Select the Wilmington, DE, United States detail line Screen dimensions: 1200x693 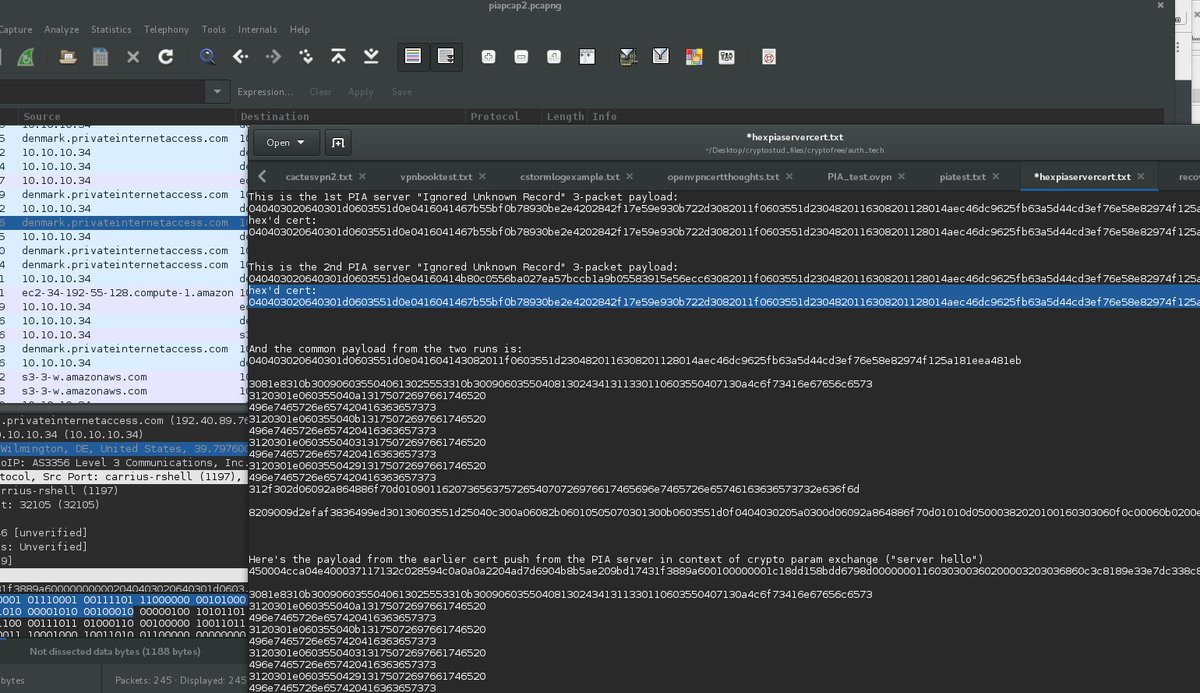(x=124, y=449)
